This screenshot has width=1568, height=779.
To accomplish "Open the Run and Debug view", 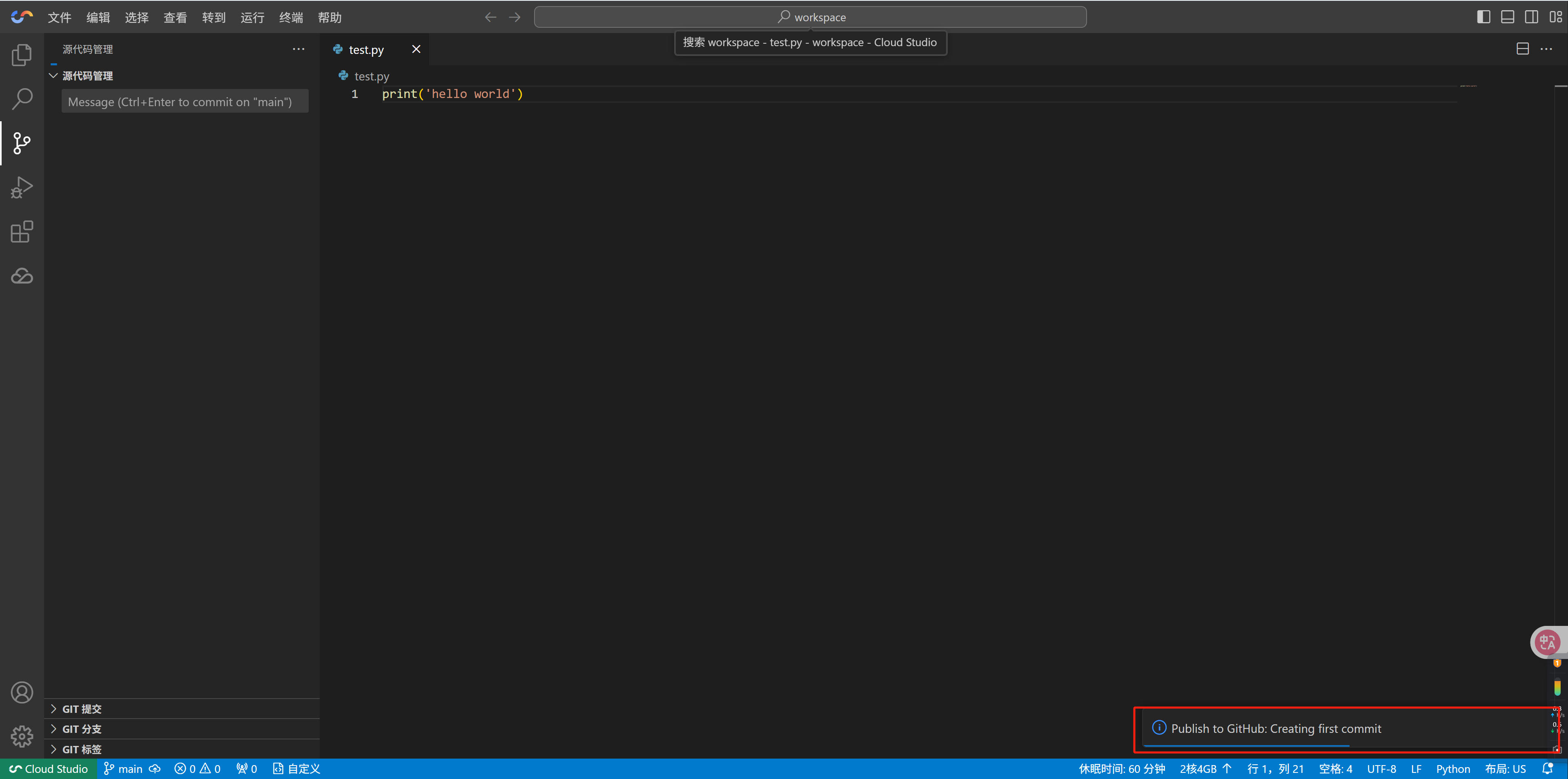I will (x=22, y=187).
